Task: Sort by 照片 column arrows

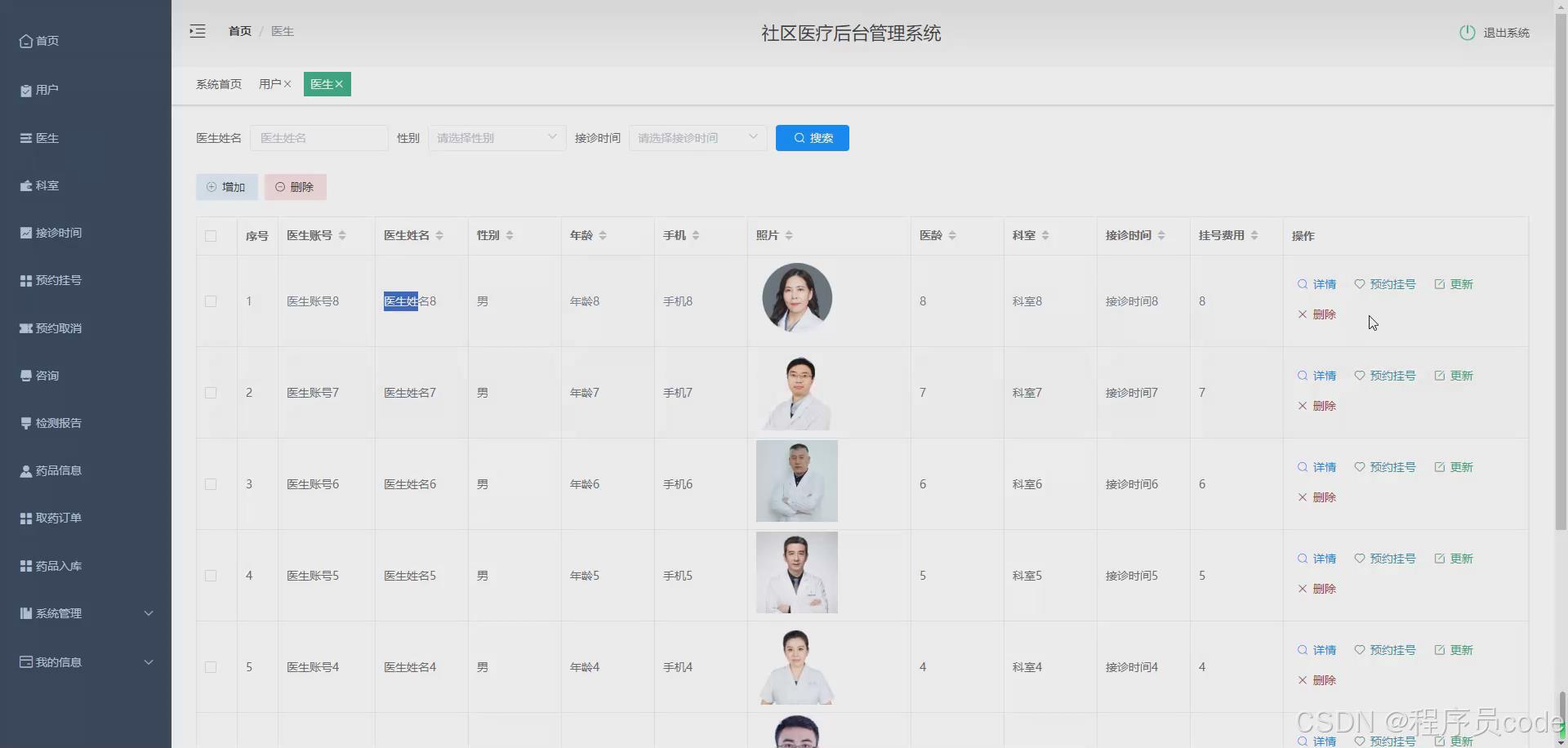Action: [x=789, y=235]
